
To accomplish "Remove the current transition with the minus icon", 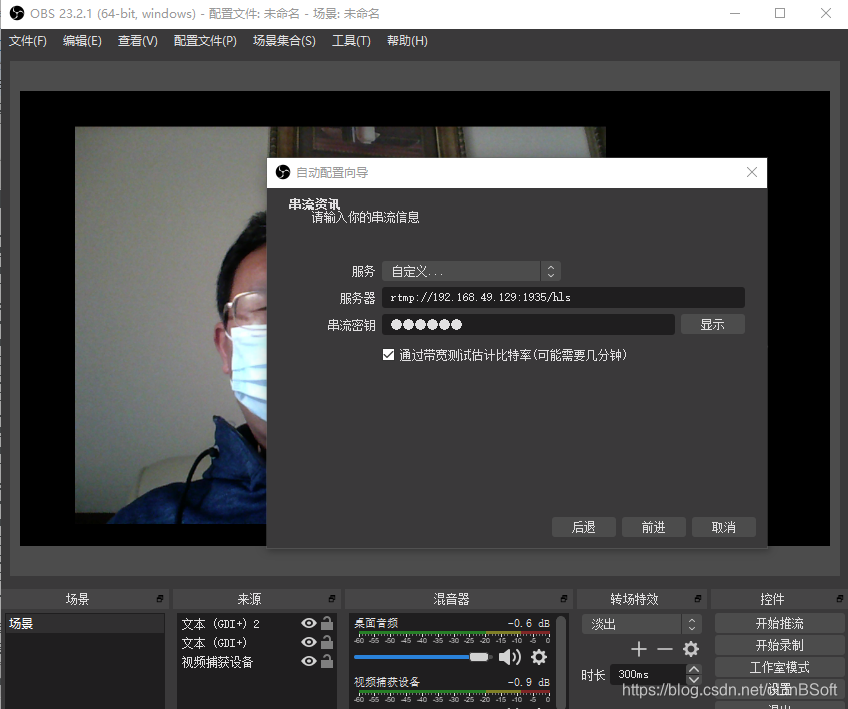I will [664, 648].
